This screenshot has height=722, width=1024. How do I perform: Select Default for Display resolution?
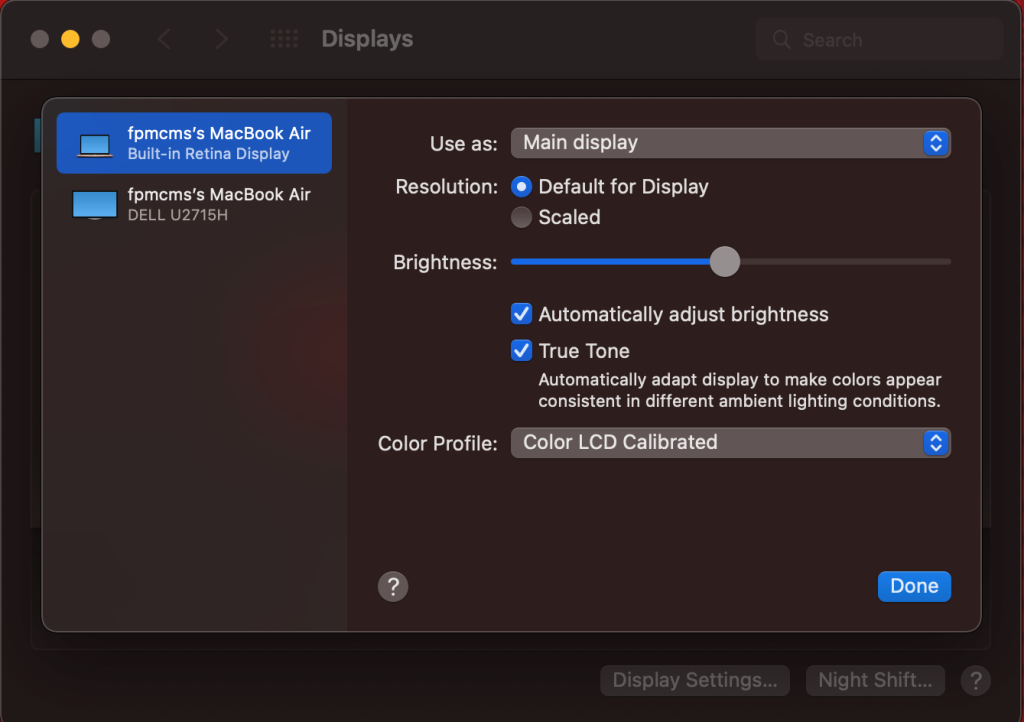521,187
